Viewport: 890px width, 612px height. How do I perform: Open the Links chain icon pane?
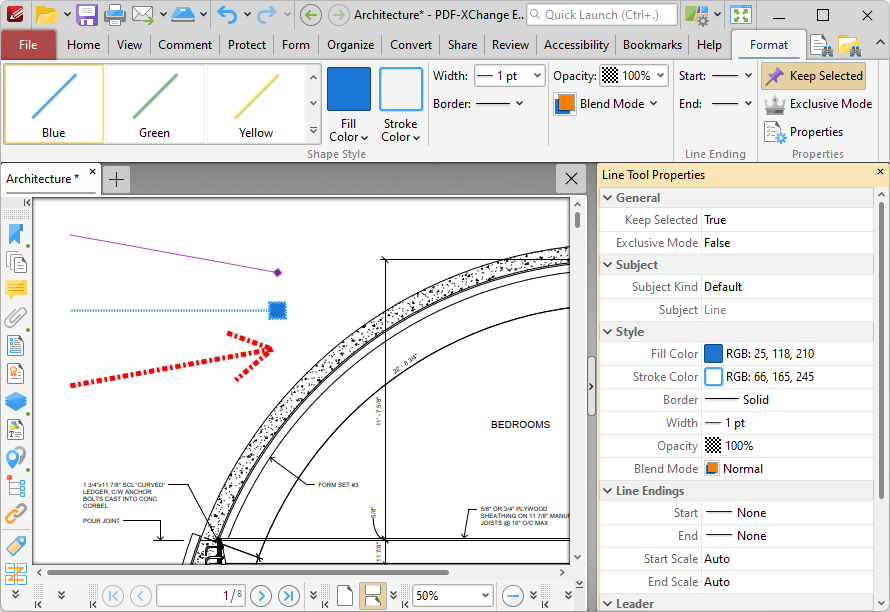pos(16,514)
